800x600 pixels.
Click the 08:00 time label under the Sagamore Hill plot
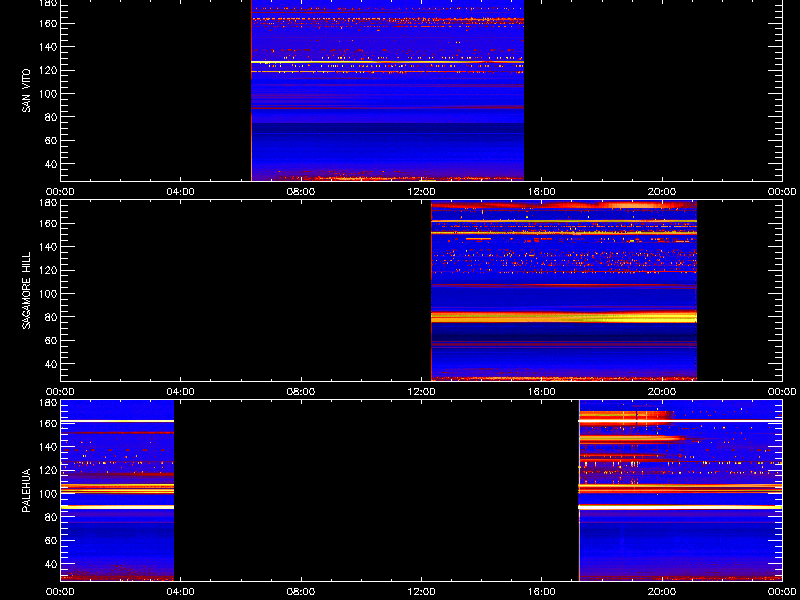[x=301, y=392]
